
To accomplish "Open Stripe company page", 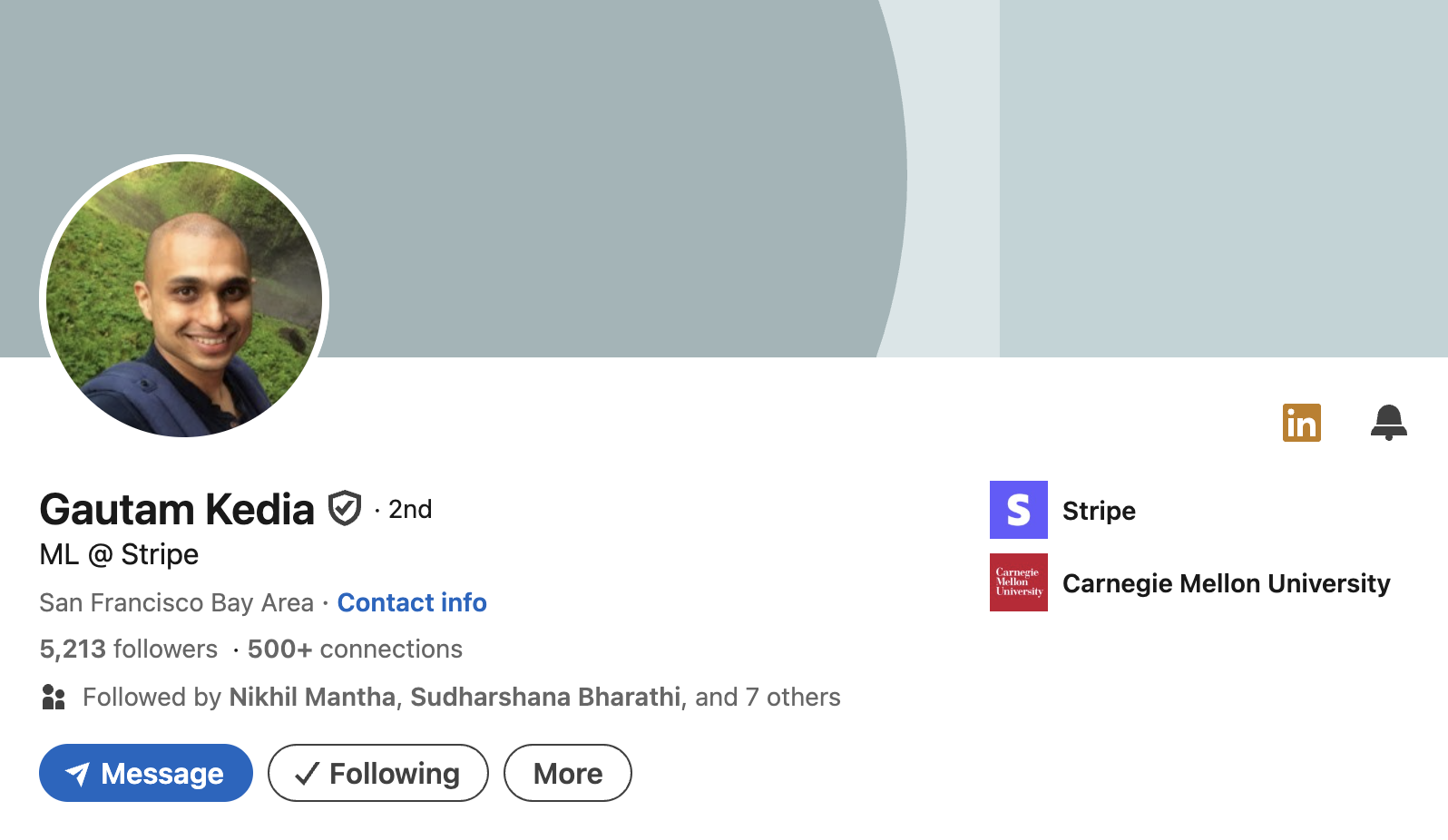I will click(x=1098, y=510).
